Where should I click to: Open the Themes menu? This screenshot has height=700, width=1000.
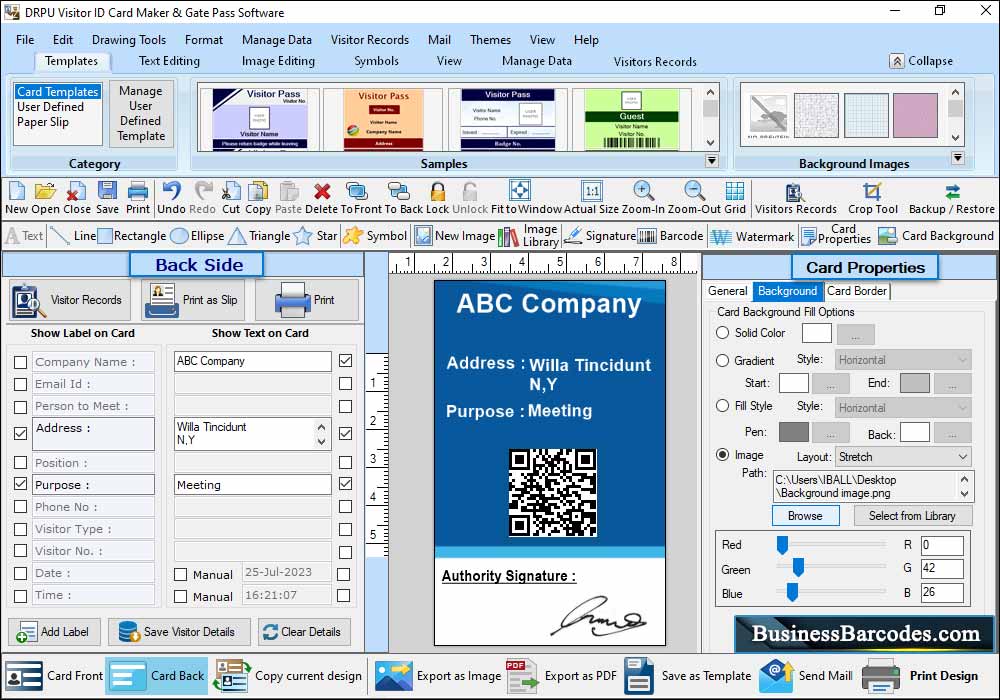click(x=490, y=40)
